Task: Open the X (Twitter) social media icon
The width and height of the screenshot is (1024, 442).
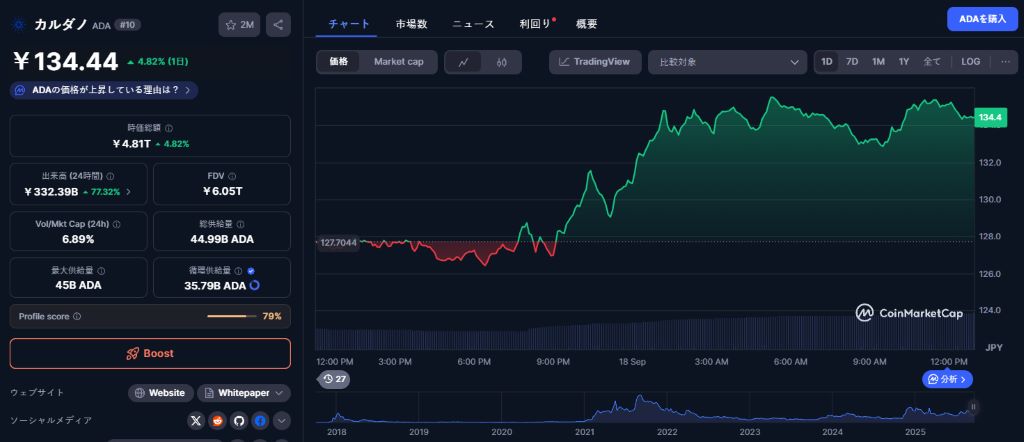Action: point(196,421)
